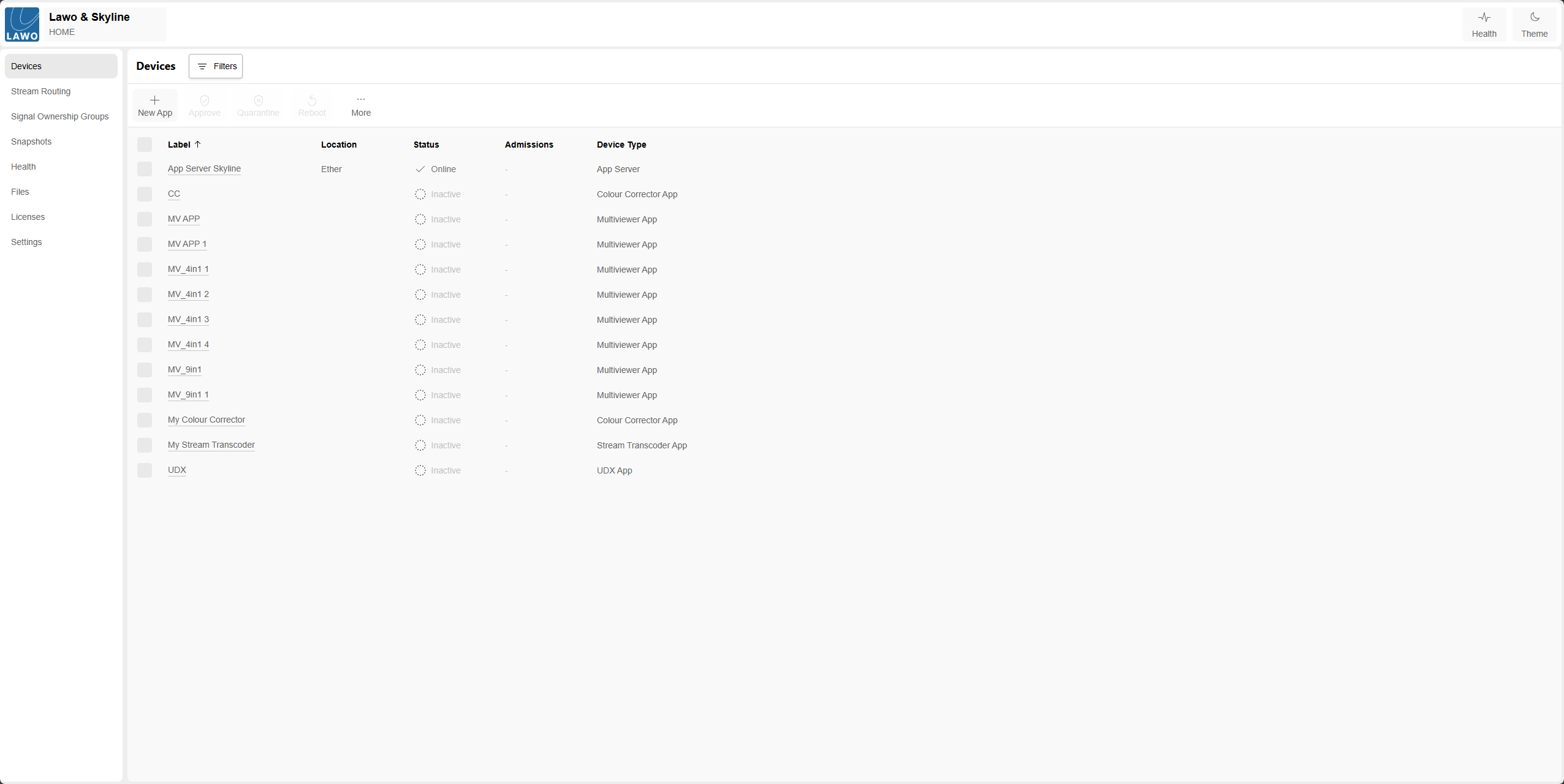The height and width of the screenshot is (784, 1564).
Task: Click the Inactive status icon for CC
Action: coord(420,194)
